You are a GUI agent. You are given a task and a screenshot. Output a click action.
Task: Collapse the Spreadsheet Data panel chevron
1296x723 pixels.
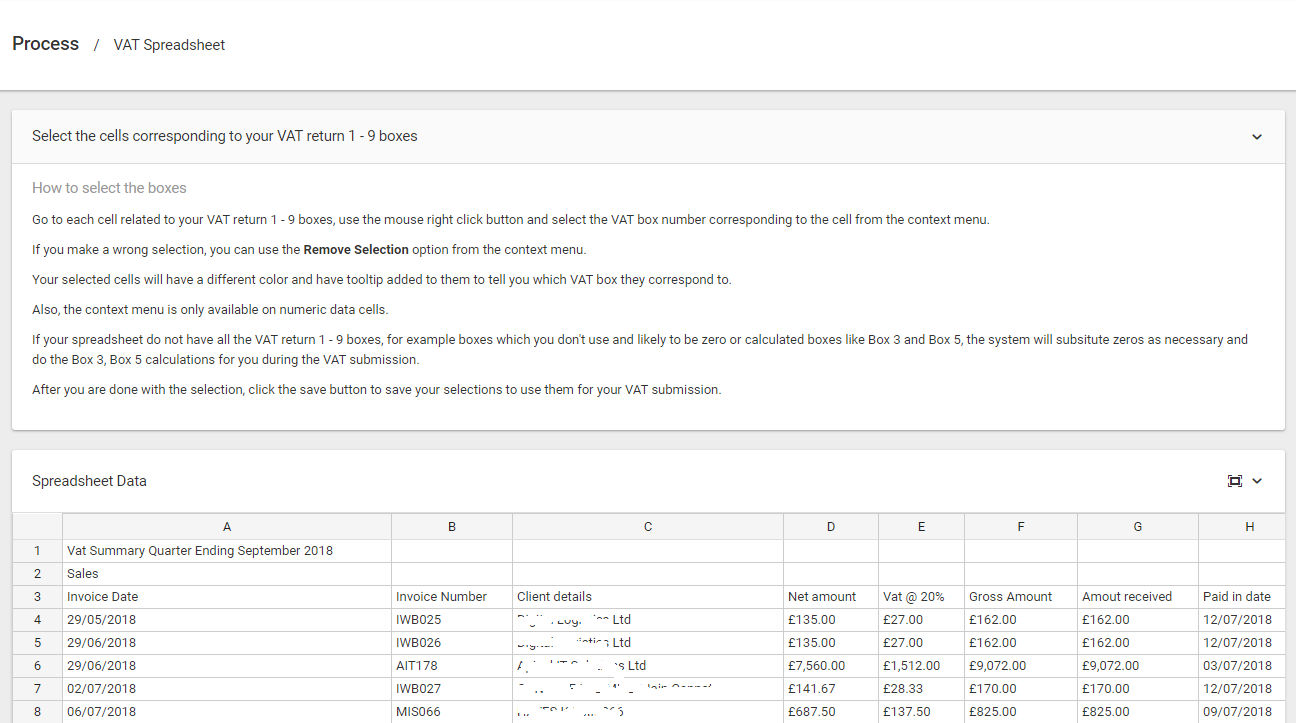pos(1257,481)
